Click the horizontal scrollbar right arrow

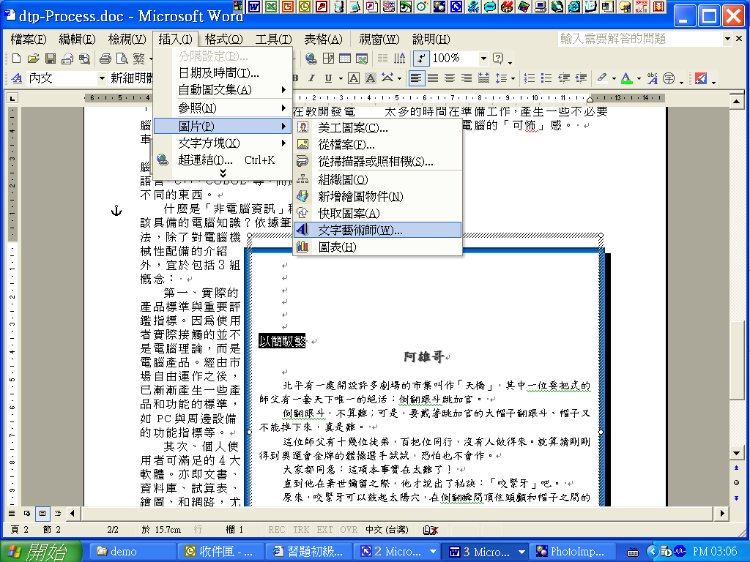point(723,514)
